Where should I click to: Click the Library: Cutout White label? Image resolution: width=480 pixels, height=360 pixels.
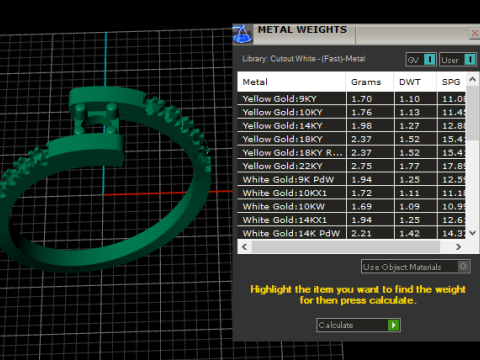pyautogui.click(x=304, y=59)
